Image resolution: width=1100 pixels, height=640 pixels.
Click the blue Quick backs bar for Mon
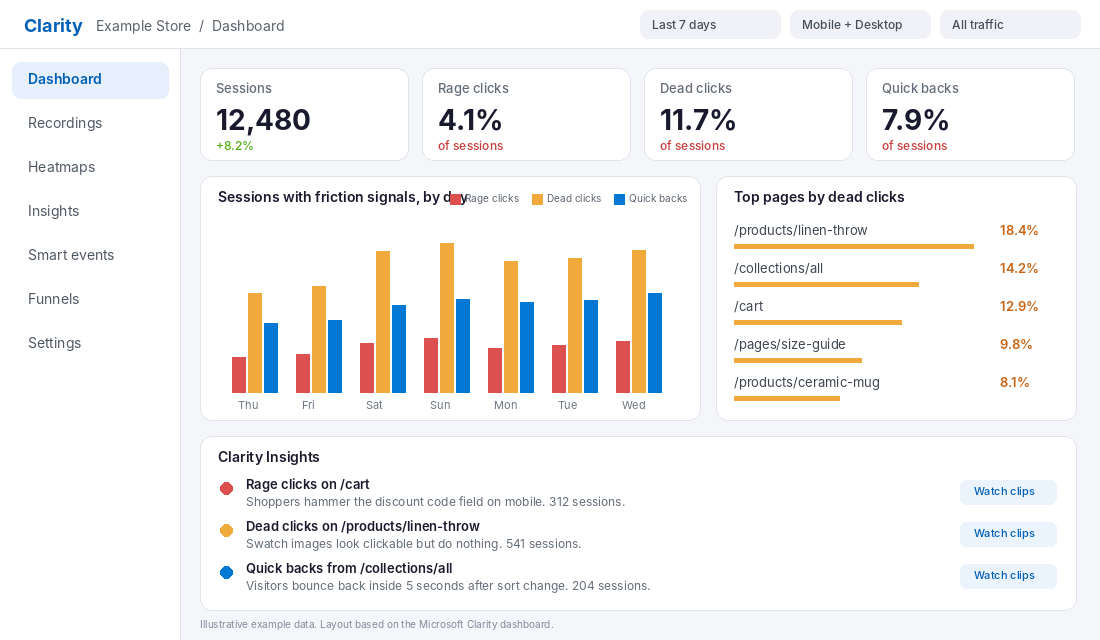point(527,347)
